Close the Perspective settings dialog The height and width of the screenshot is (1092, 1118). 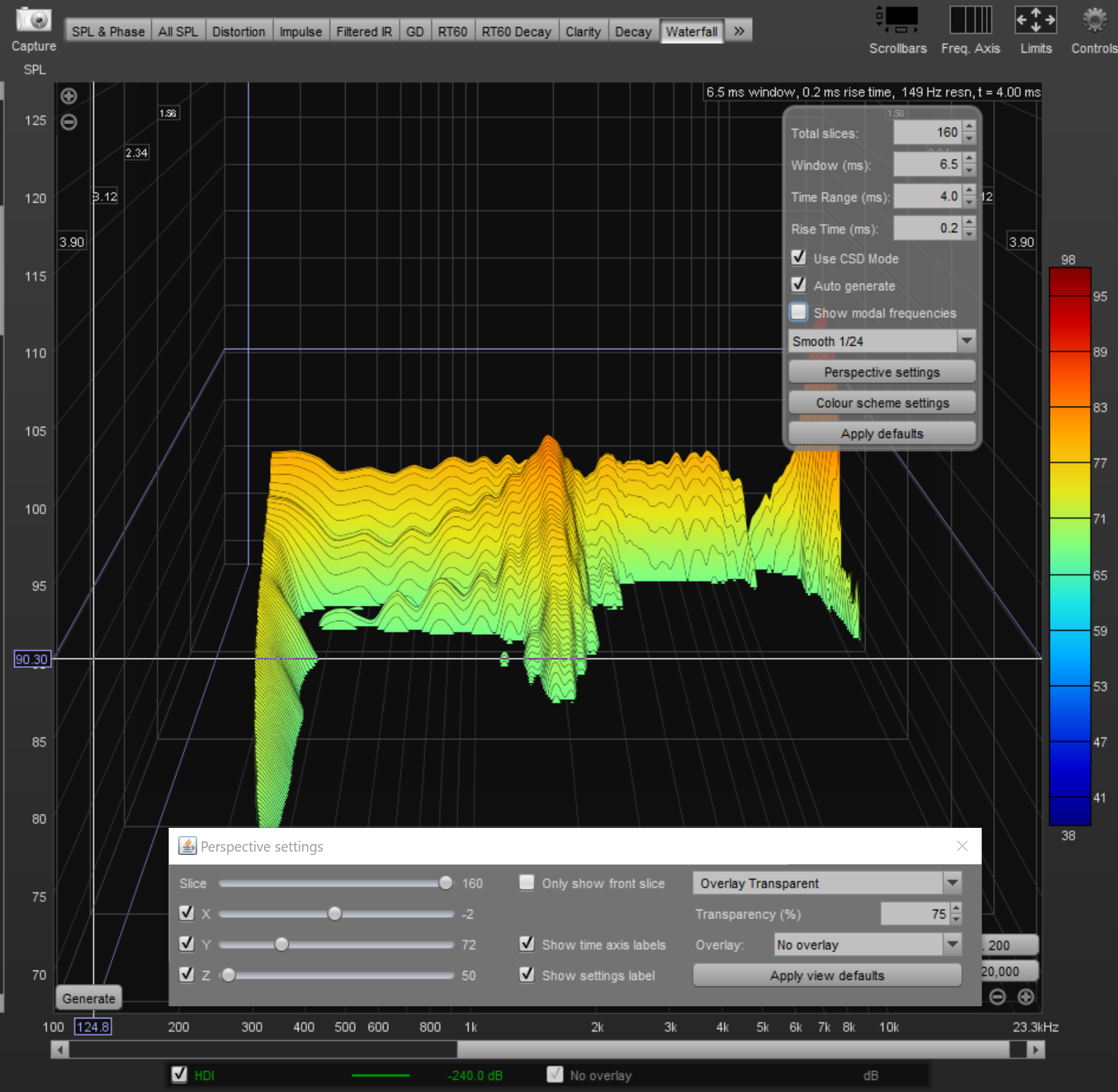(x=962, y=846)
